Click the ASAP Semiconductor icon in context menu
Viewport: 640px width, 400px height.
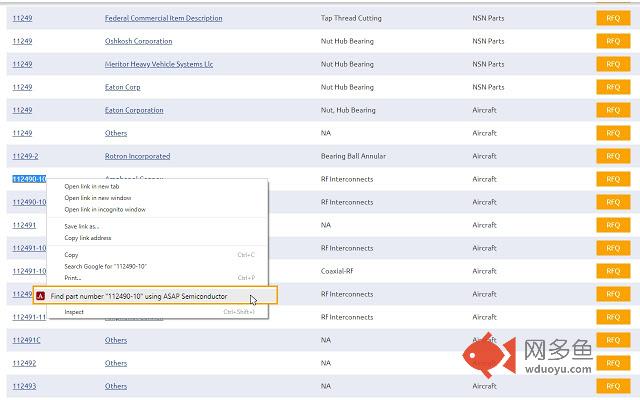(x=41, y=296)
